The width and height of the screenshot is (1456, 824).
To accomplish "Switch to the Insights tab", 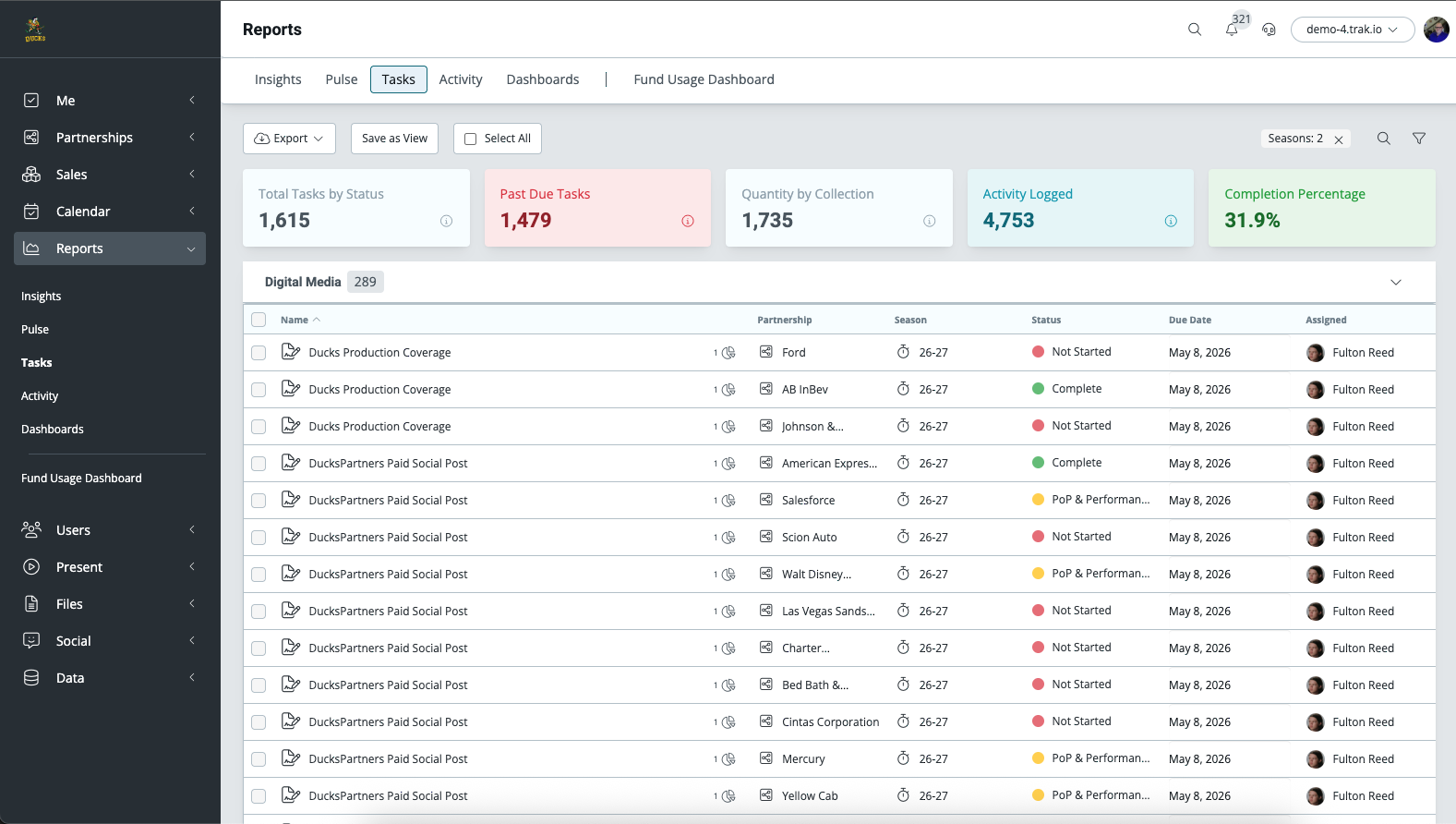I will tap(278, 79).
